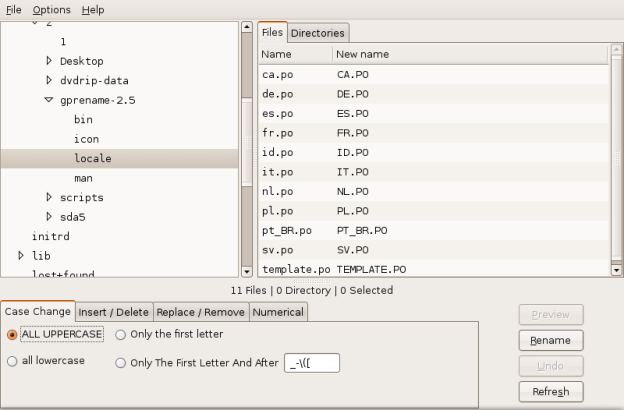Screen dimensions: 624x410
Task: Expand the dvdrip-data tree node
Action: tap(49, 80)
